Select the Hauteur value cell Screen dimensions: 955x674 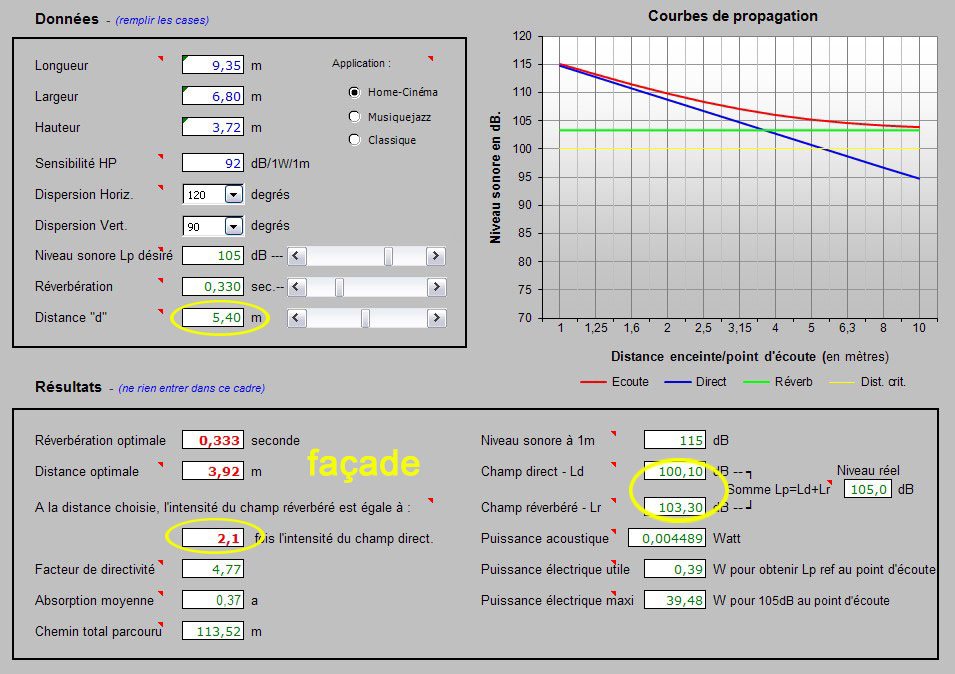pos(213,127)
